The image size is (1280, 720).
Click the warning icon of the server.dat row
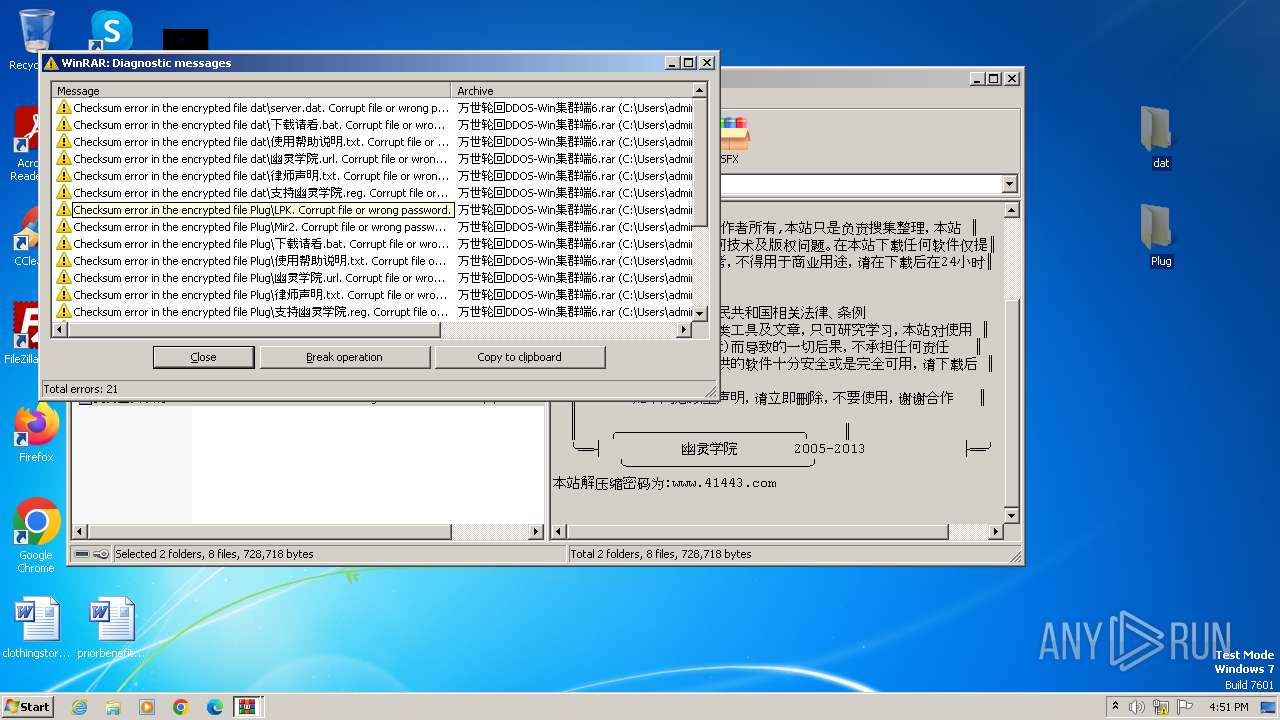pos(64,108)
